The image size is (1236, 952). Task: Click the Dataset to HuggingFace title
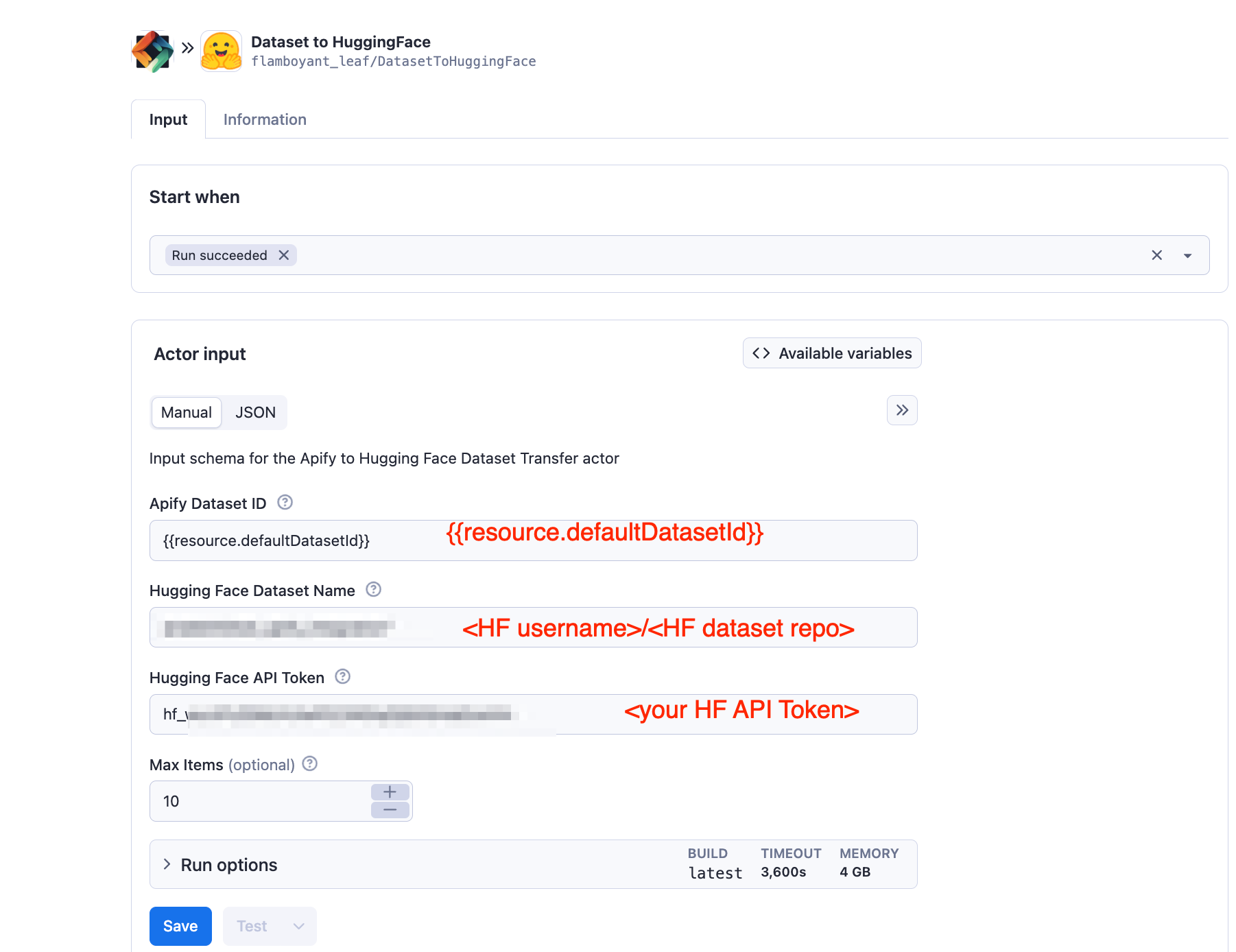point(341,42)
